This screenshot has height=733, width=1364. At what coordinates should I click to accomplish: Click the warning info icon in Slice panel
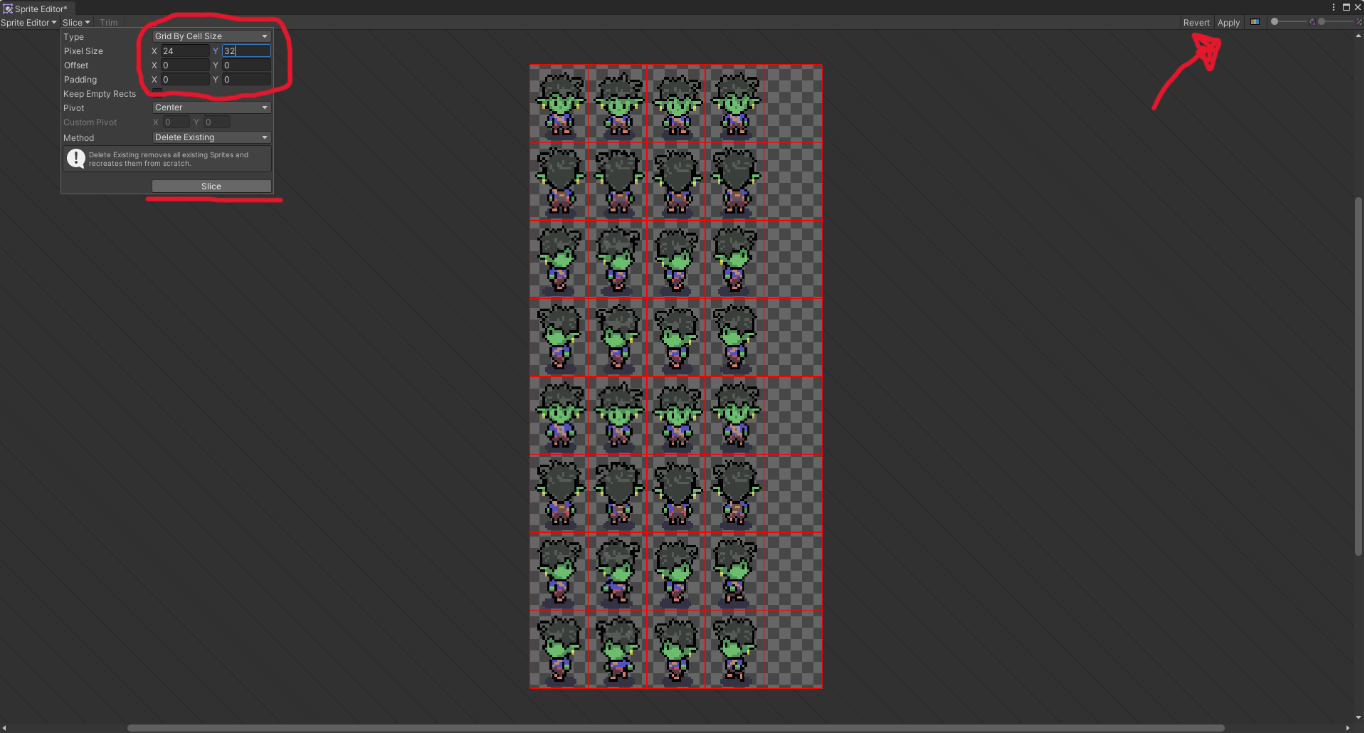(x=75, y=159)
